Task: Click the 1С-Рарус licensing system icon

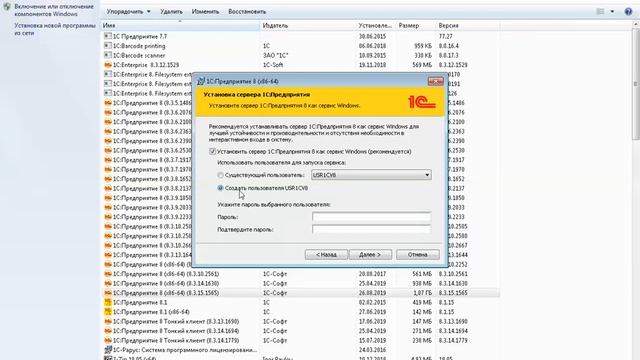Action: click(108, 350)
